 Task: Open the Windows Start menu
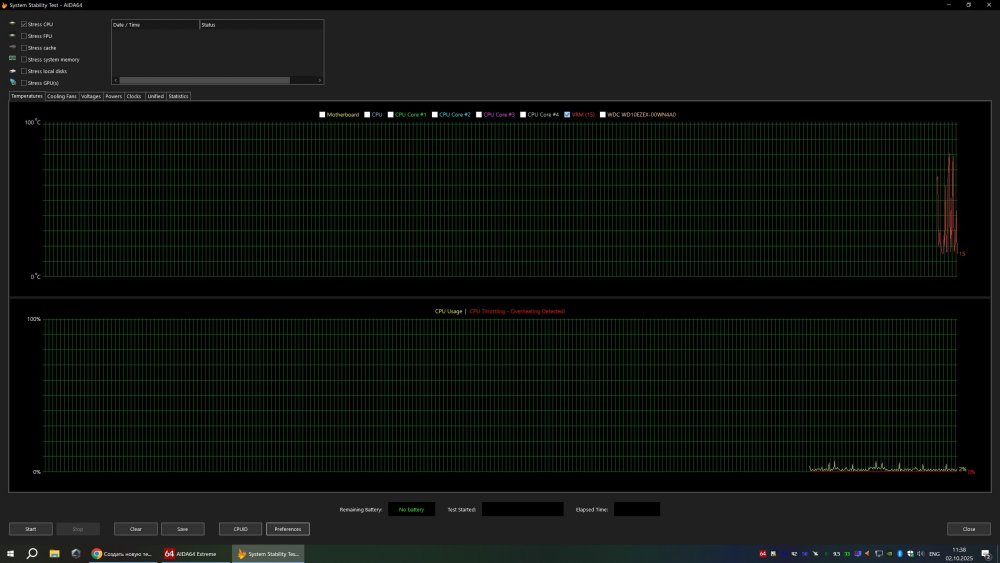[x=11, y=553]
